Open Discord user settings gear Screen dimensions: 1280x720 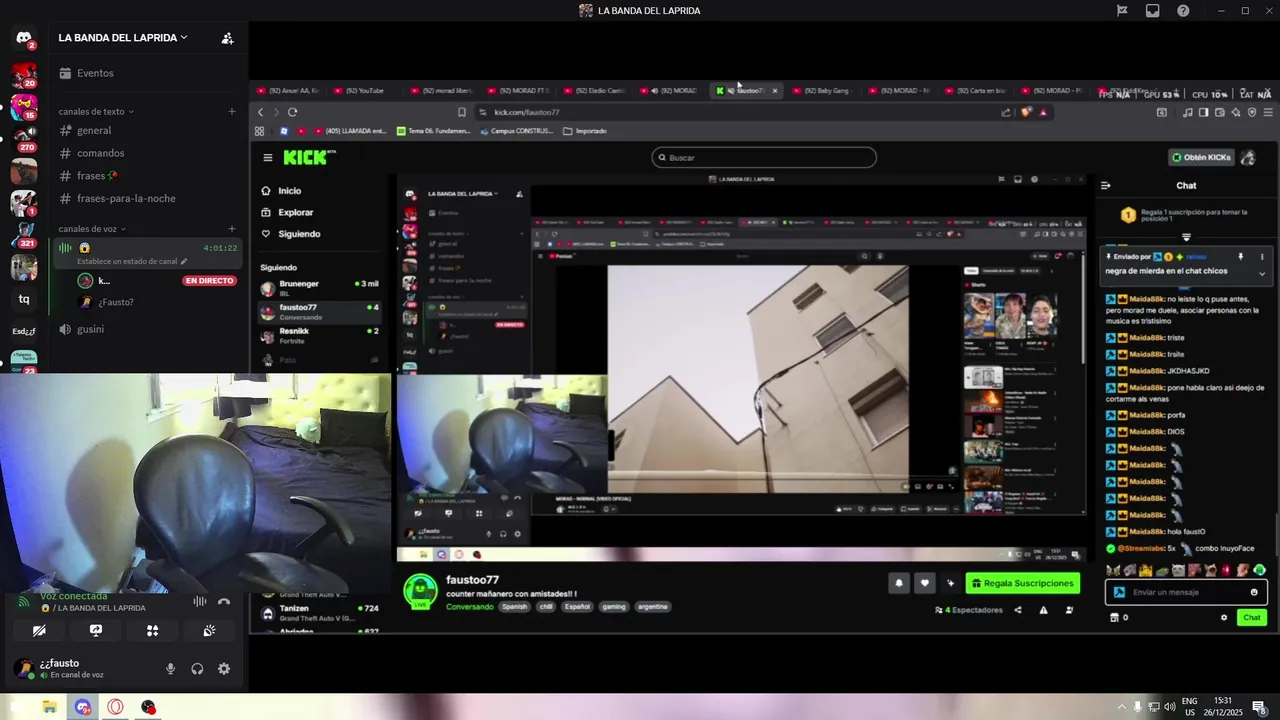click(224, 669)
